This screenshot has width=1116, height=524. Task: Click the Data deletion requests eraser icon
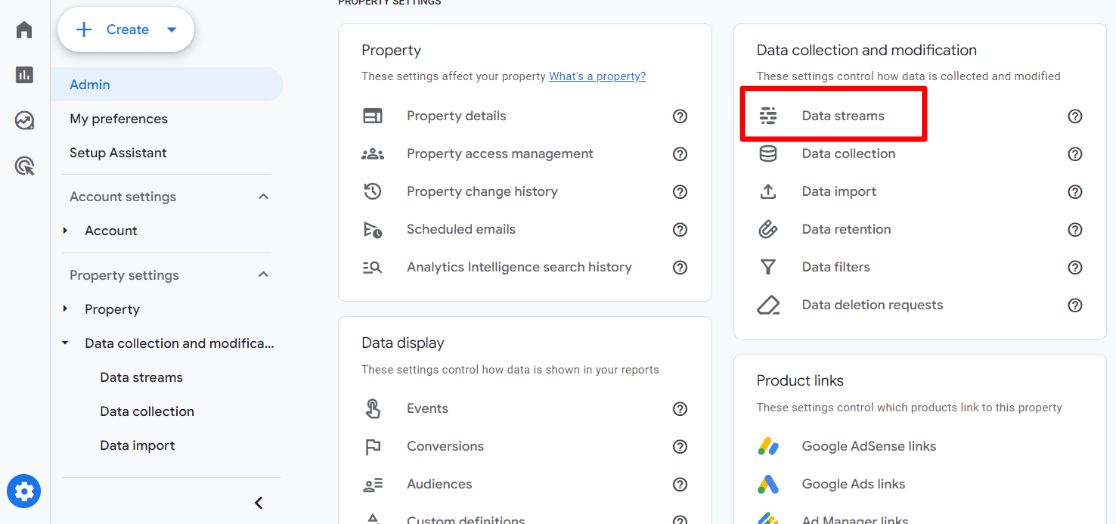click(768, 305)
